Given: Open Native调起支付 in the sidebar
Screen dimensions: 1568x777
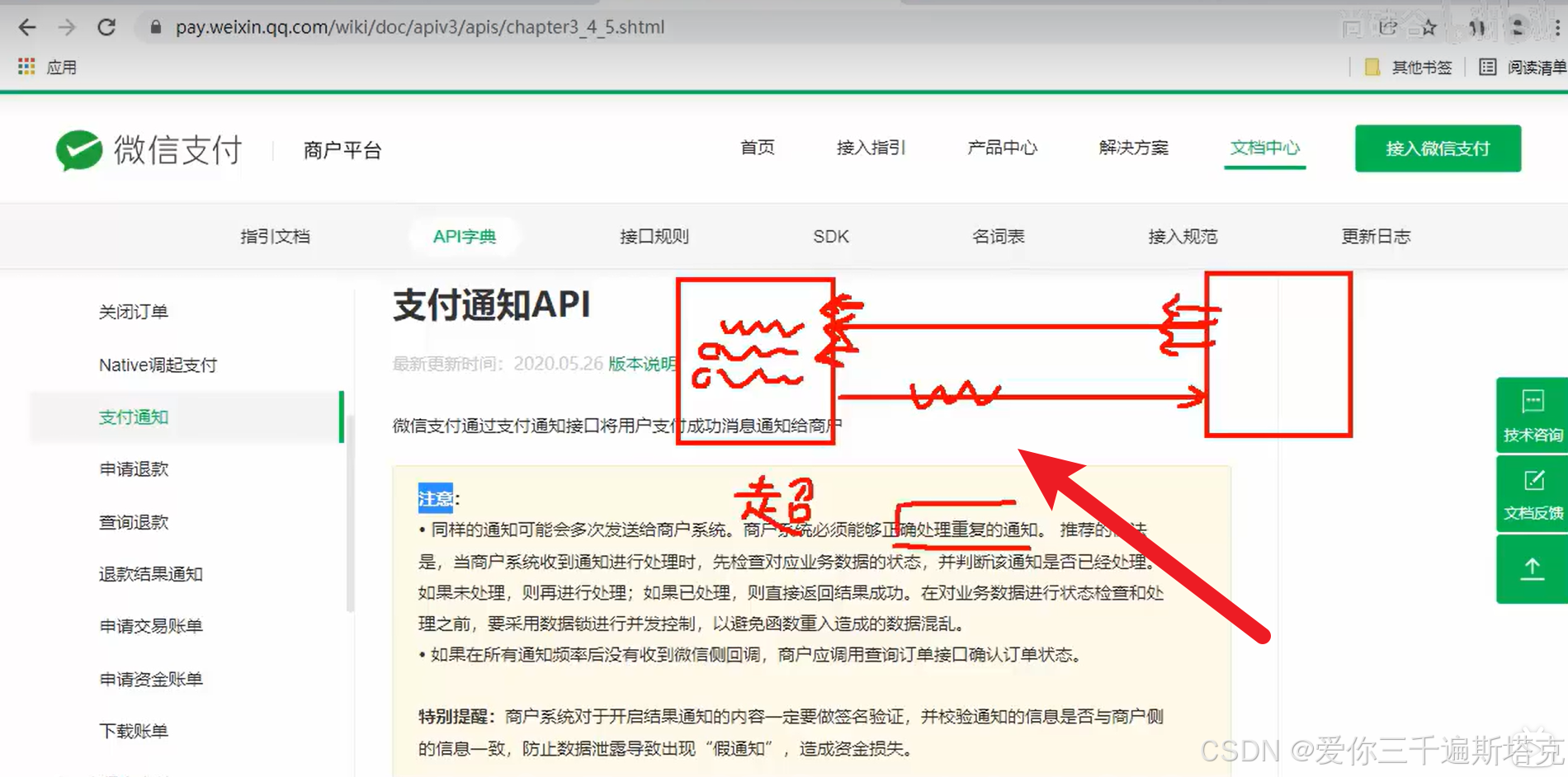Looking at the screenshot, I should [x=158, y=365].
